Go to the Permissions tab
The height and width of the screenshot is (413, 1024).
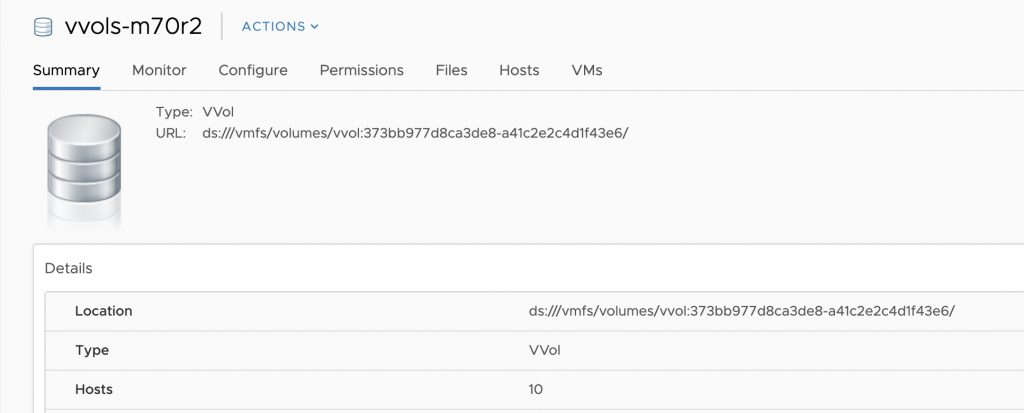click(x=362, y=70)
